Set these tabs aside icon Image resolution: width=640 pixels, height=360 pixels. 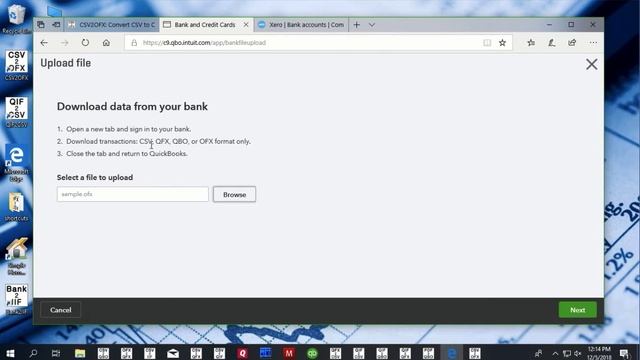[x=56, y=24]
